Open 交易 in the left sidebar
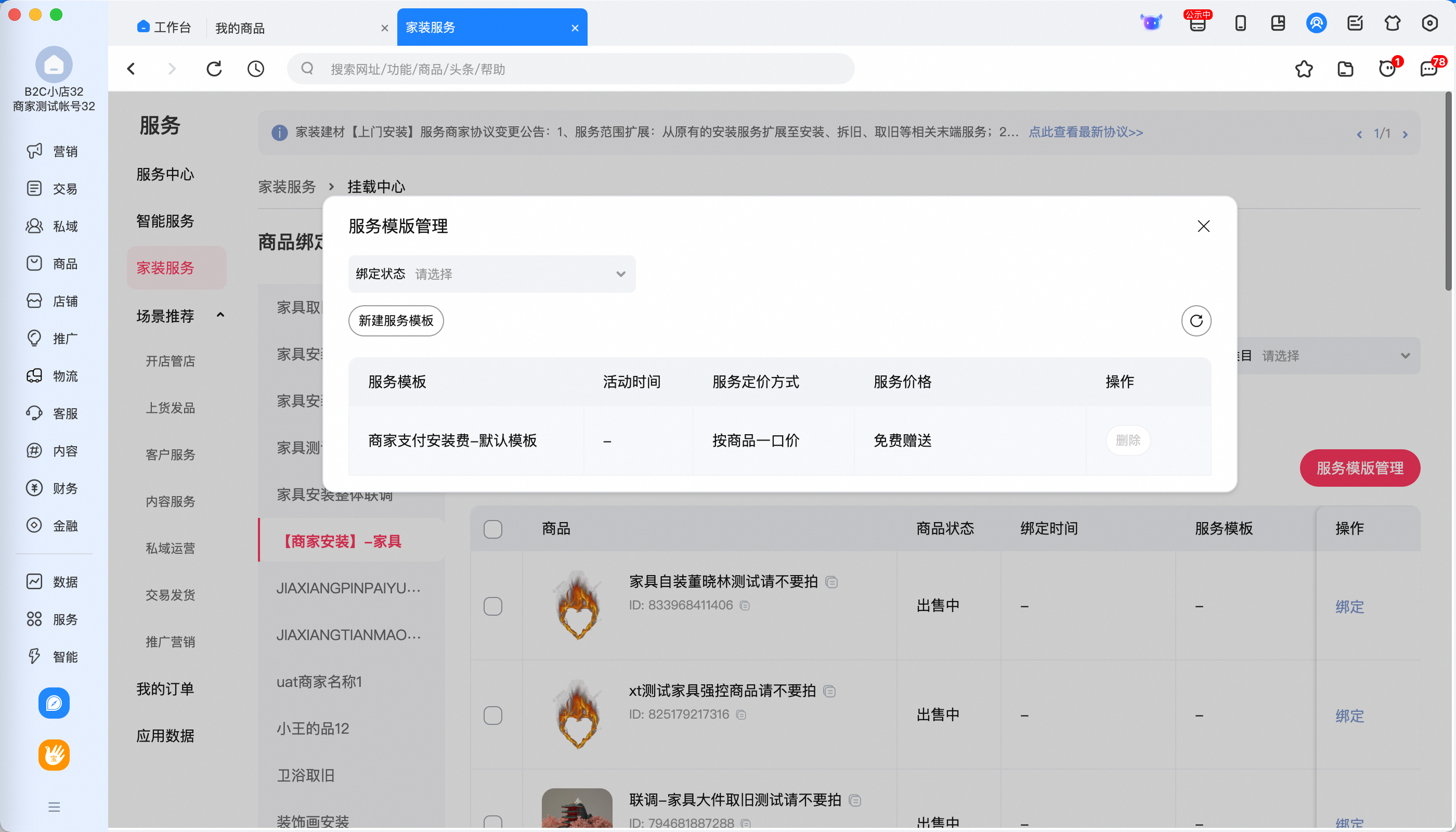This screenshot has width=1456, height=832. 53,189
